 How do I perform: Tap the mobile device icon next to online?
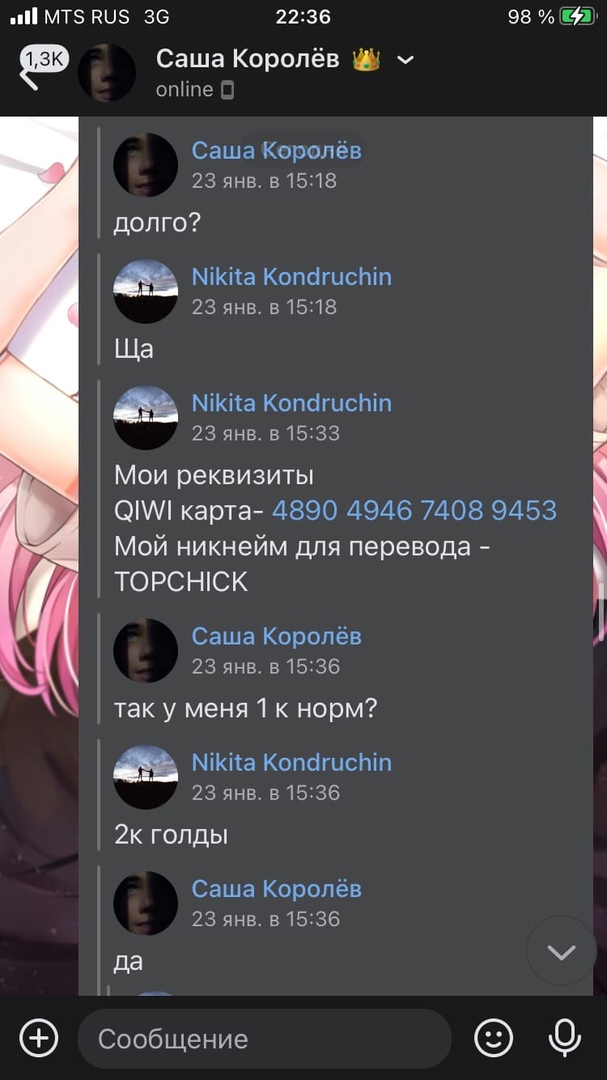[227, 90]
